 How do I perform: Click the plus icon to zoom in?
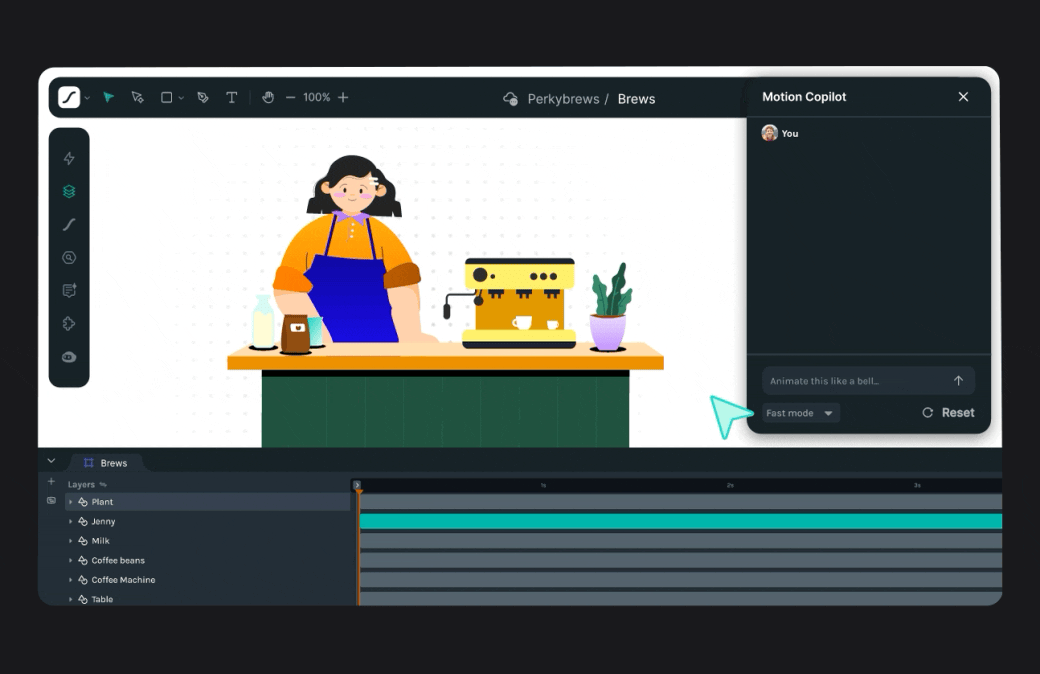tap(343, 98)
